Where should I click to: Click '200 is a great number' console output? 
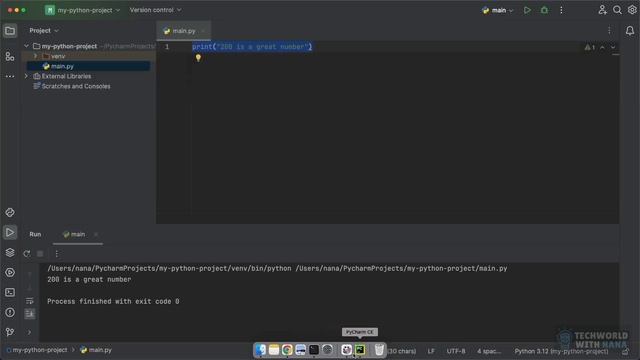click(x=89, y=280)
